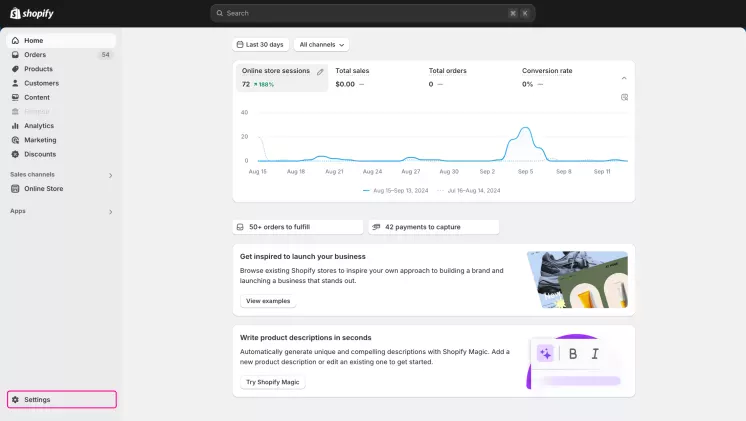Open the Discounts page

coord(40,154)
